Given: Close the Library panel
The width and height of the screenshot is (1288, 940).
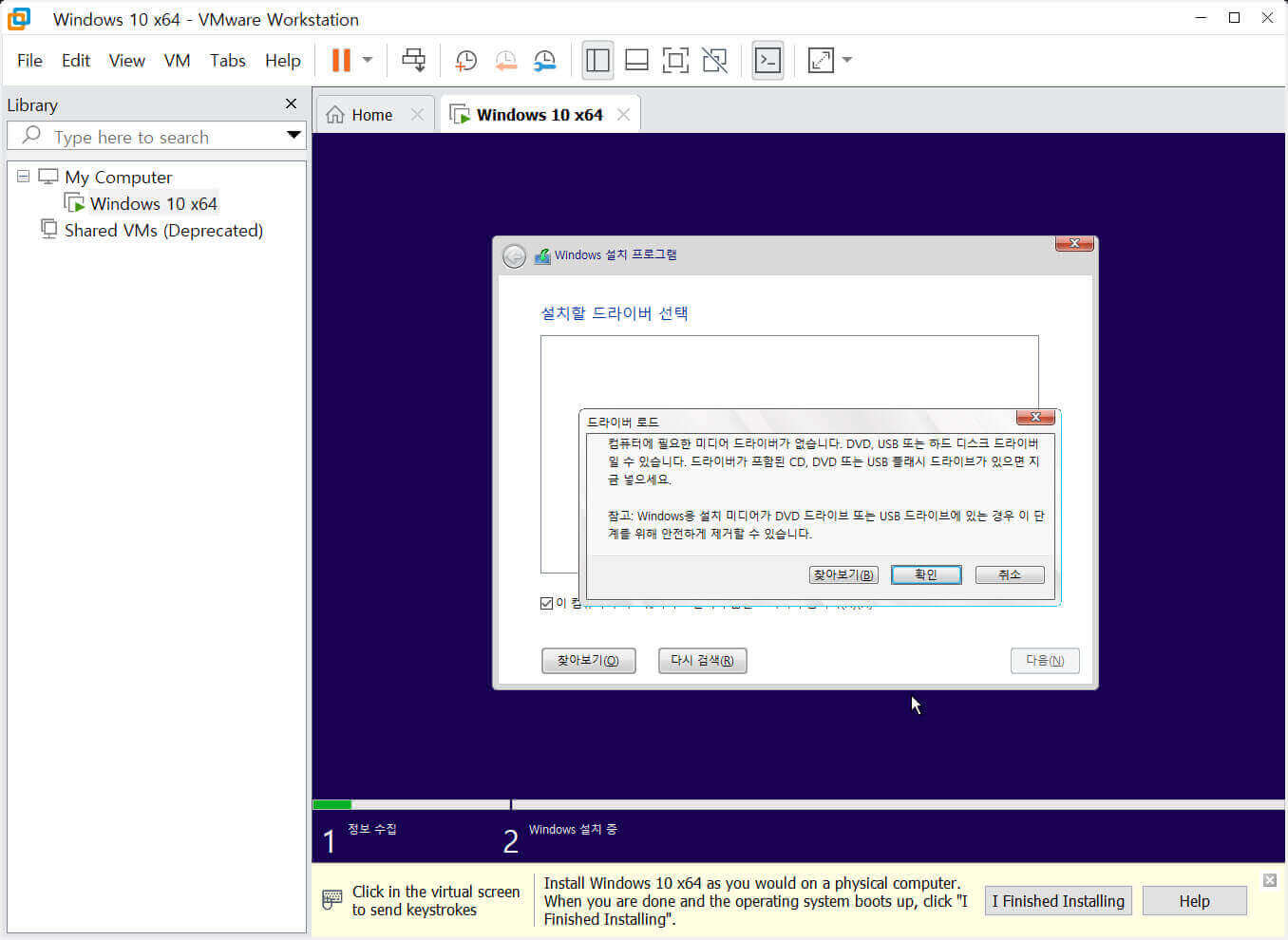Looking at the screenshot, I should click(x=291, y=103).
